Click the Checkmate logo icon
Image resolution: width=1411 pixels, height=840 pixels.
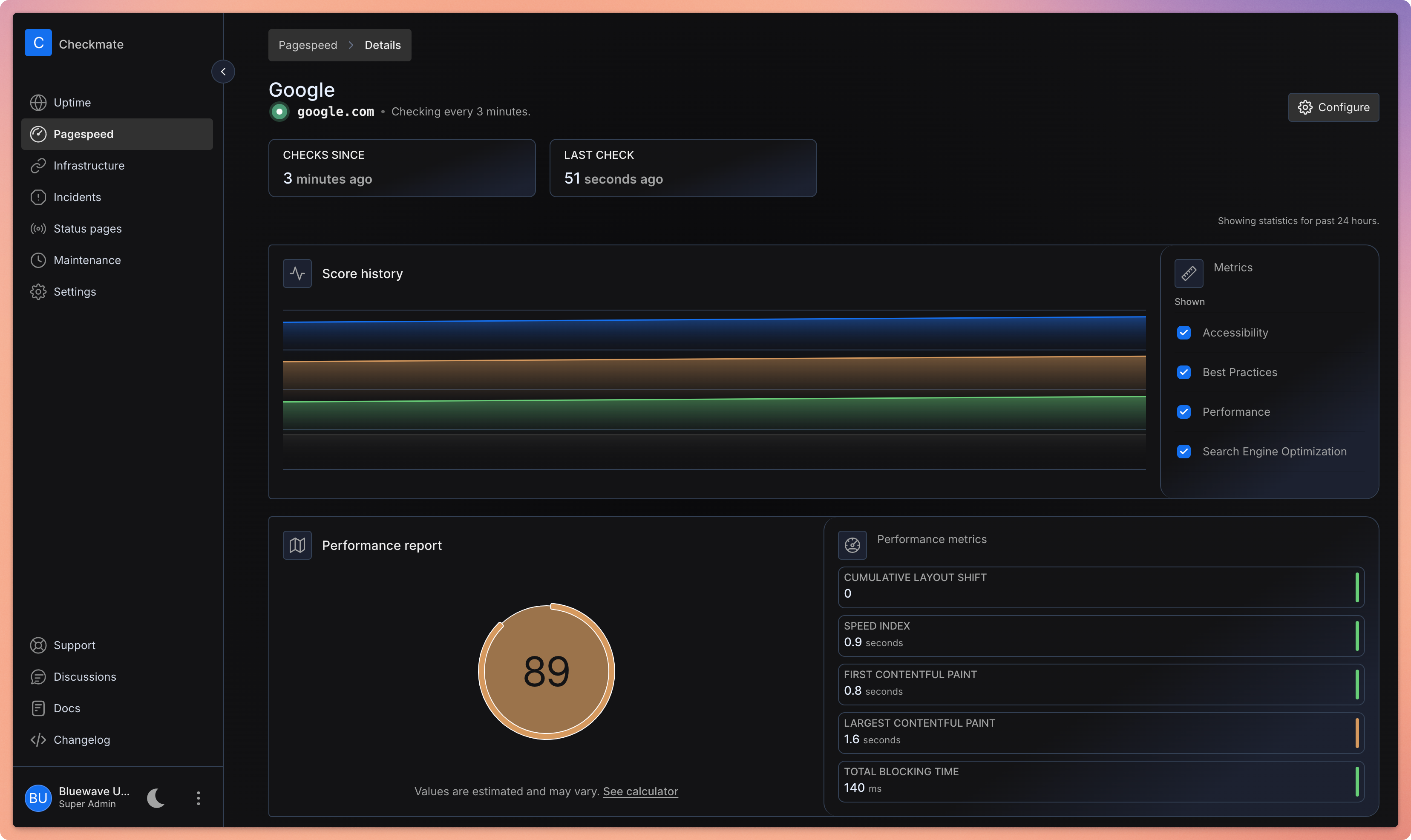pyautogui.click(x=38, y=43)
